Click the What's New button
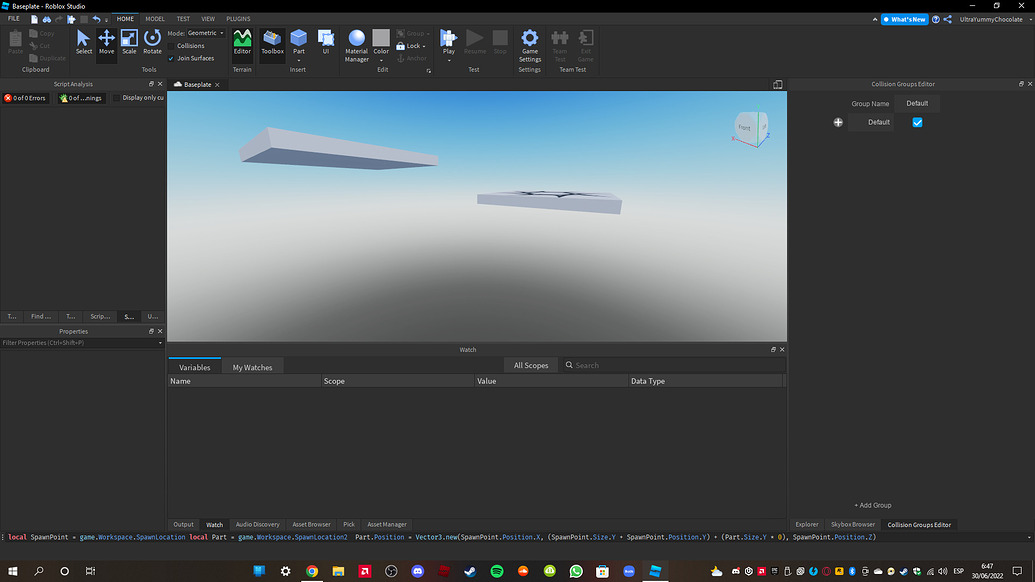Viewport: 1035px width, 582px height. click(x=904, y=19)
